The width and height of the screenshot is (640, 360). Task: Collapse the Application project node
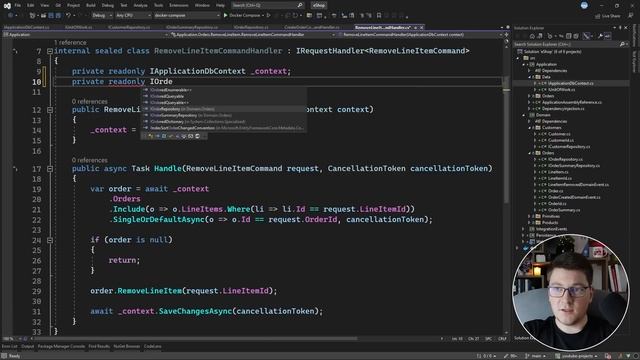[523, 64]
